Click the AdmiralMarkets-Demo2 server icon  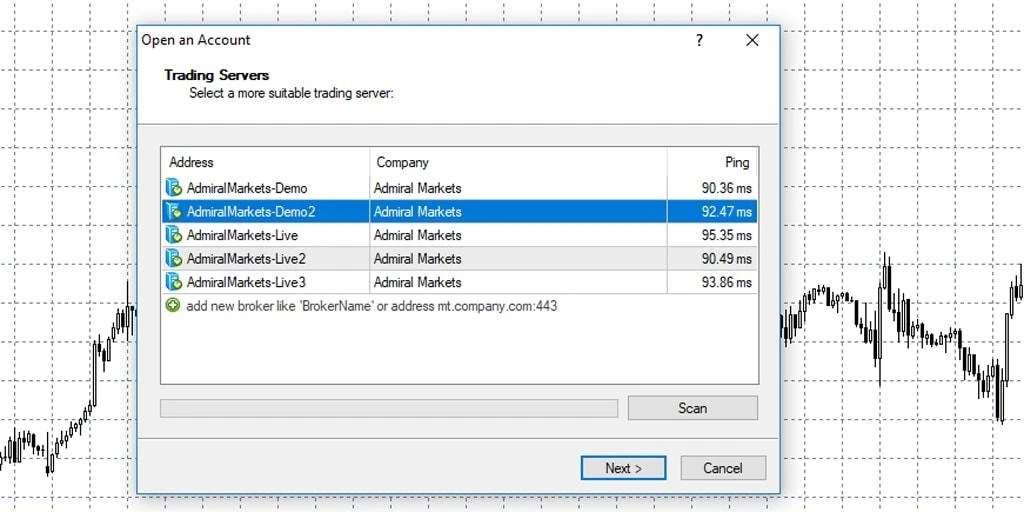tap(173, 212)
